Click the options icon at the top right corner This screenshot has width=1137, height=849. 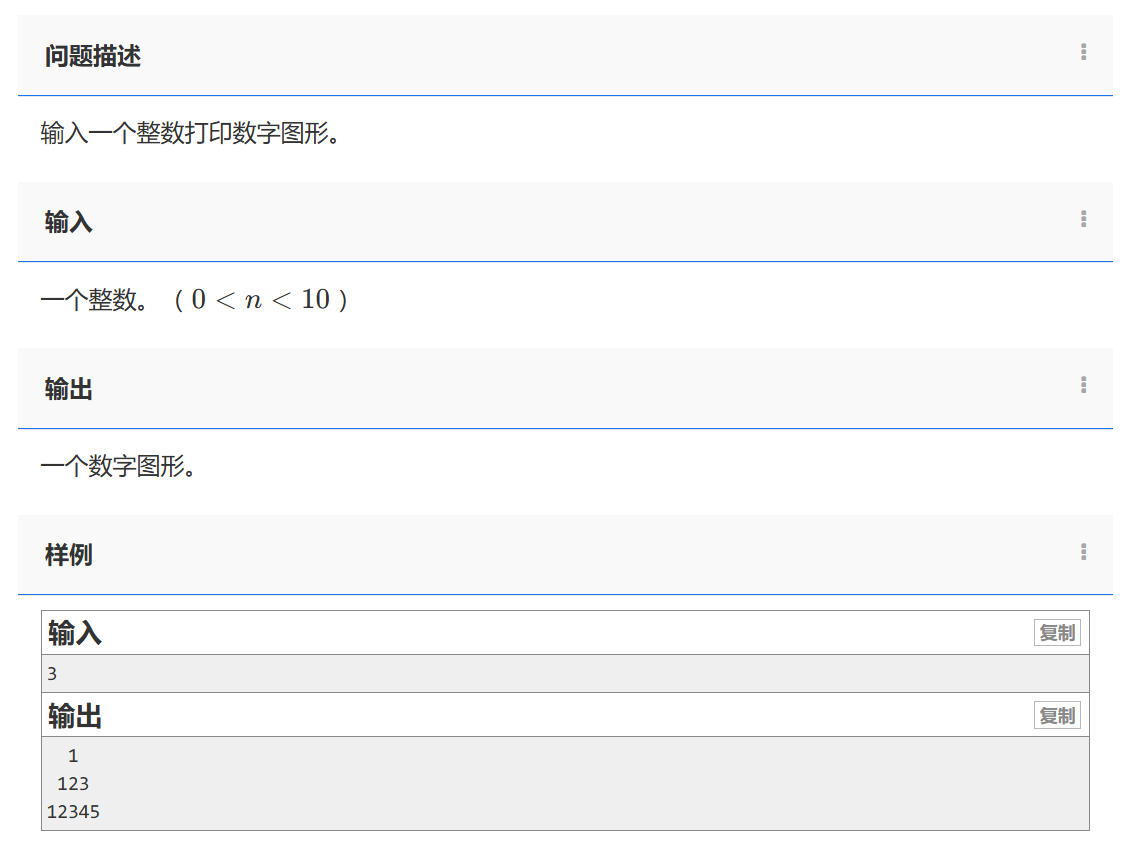coord(1083,53)
